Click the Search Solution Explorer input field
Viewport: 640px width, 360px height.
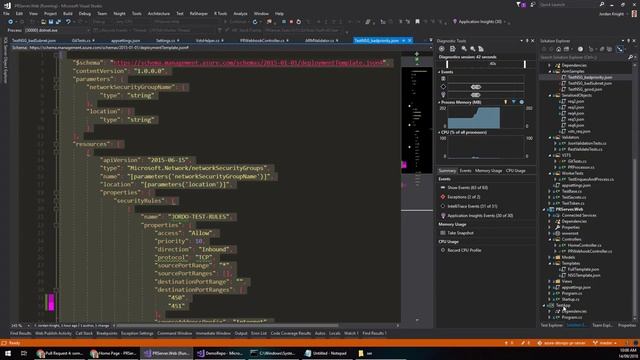(583, 58)
